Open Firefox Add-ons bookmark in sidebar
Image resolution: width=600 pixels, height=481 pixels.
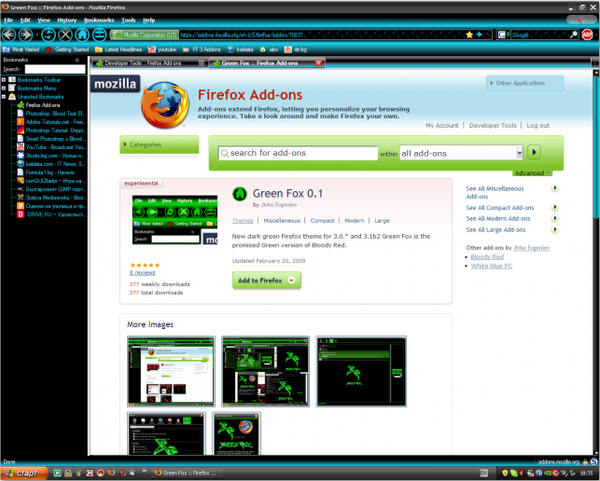[38, 105]
